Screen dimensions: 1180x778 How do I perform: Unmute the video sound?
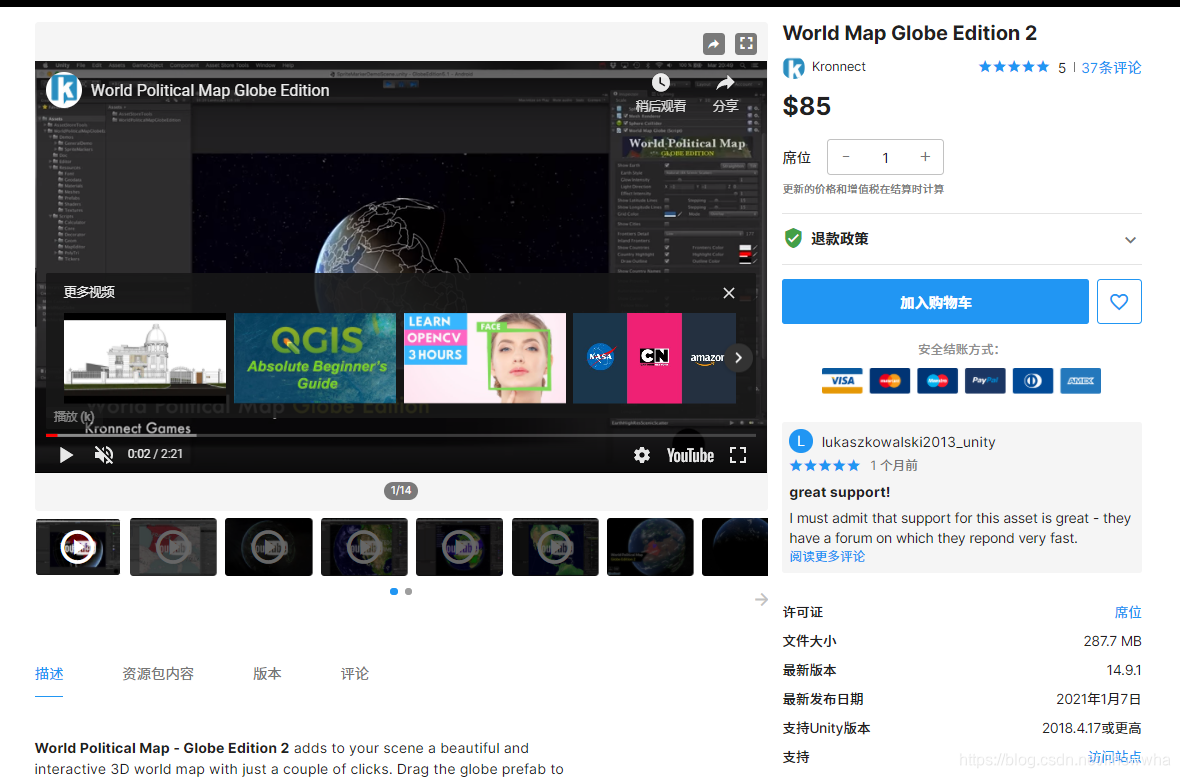[104, 454]
